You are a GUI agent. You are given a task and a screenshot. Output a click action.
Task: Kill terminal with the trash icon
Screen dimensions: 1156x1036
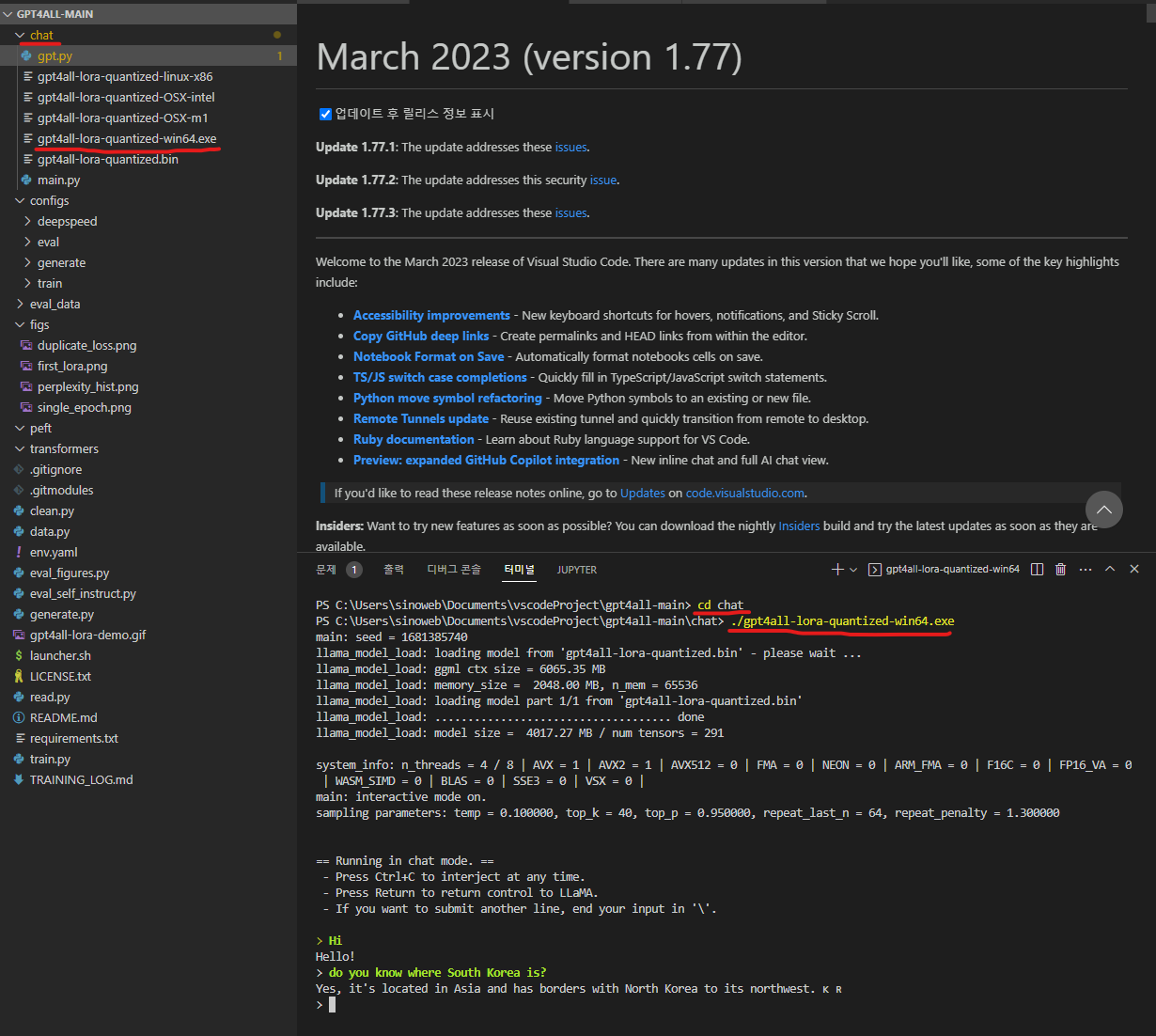tap(1061, 569)
